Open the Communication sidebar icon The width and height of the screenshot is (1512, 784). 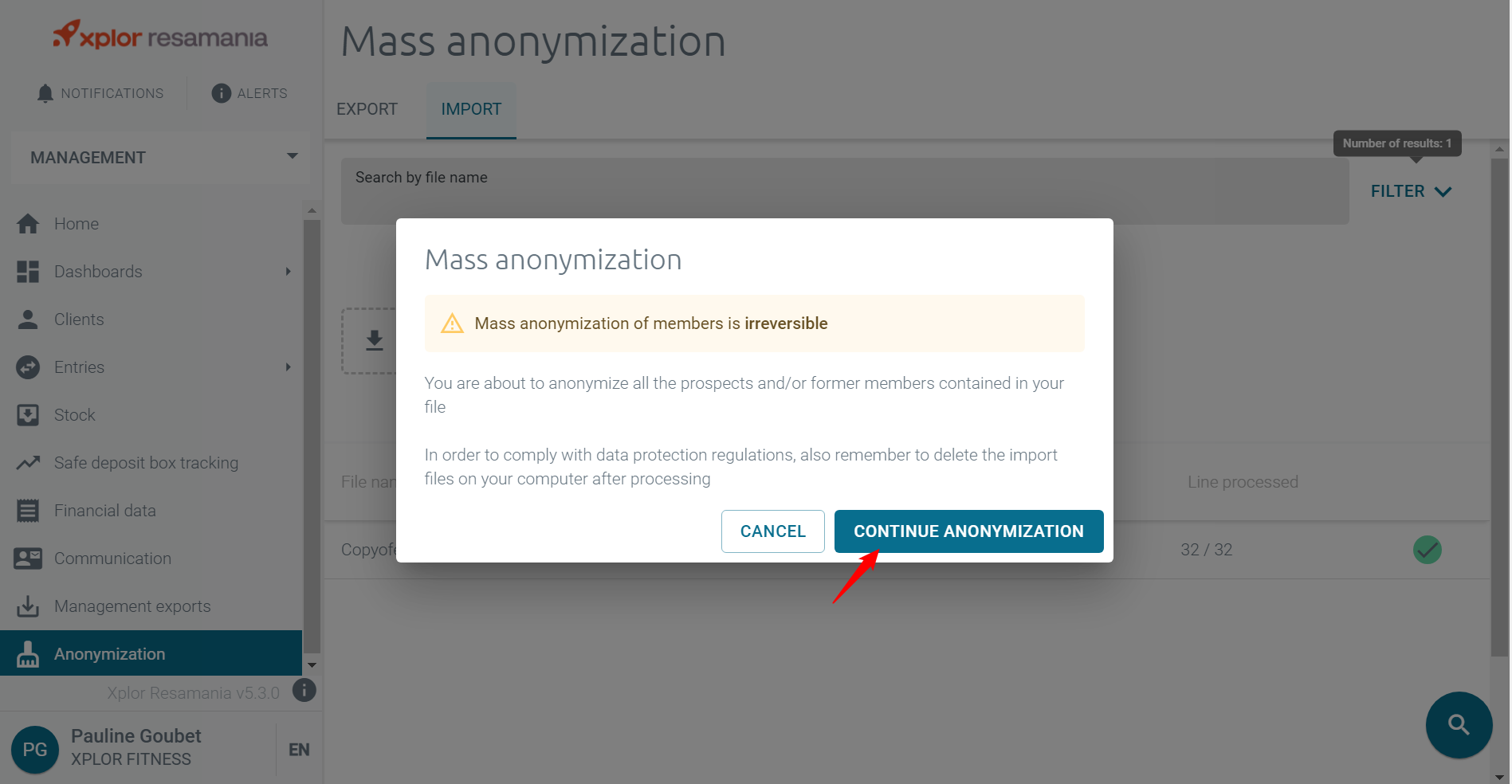click(28, 559)
